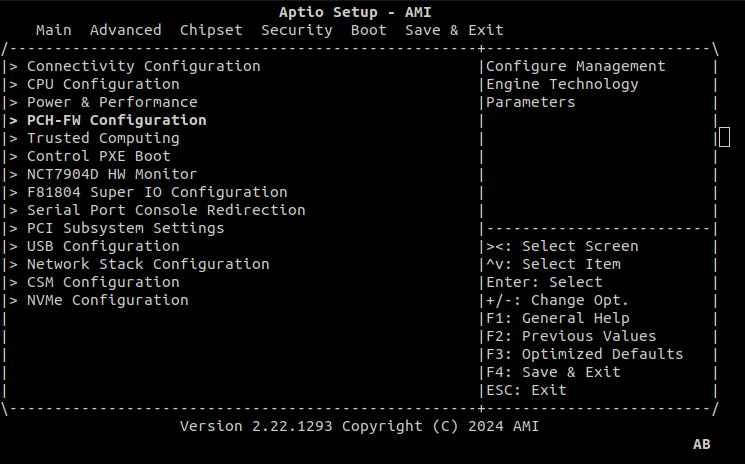Screen dimensions: 745x464
Task: Switch to the Chipset tab
Action: (211, 30)
